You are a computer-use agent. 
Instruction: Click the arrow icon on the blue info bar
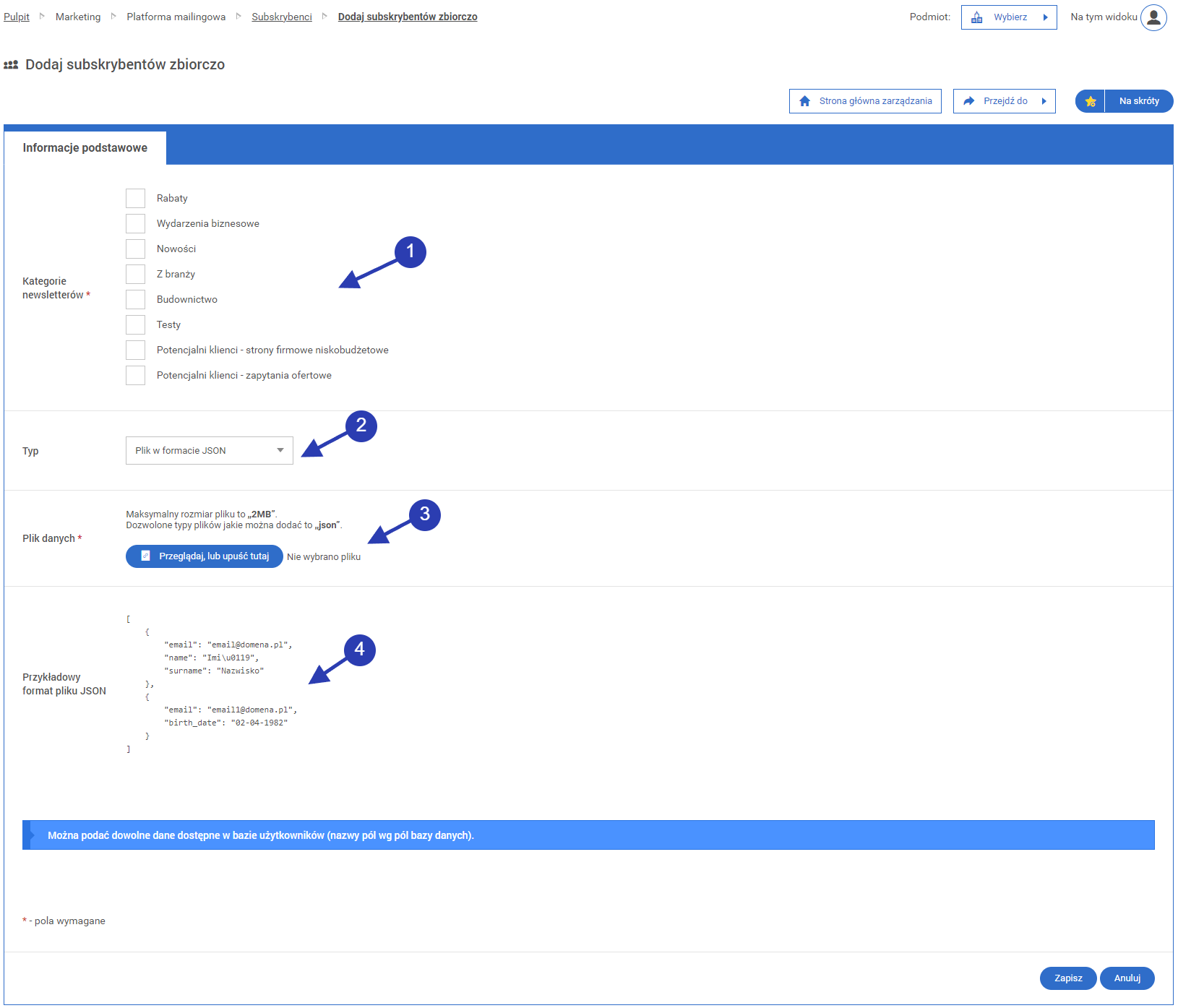coord(32,835)
